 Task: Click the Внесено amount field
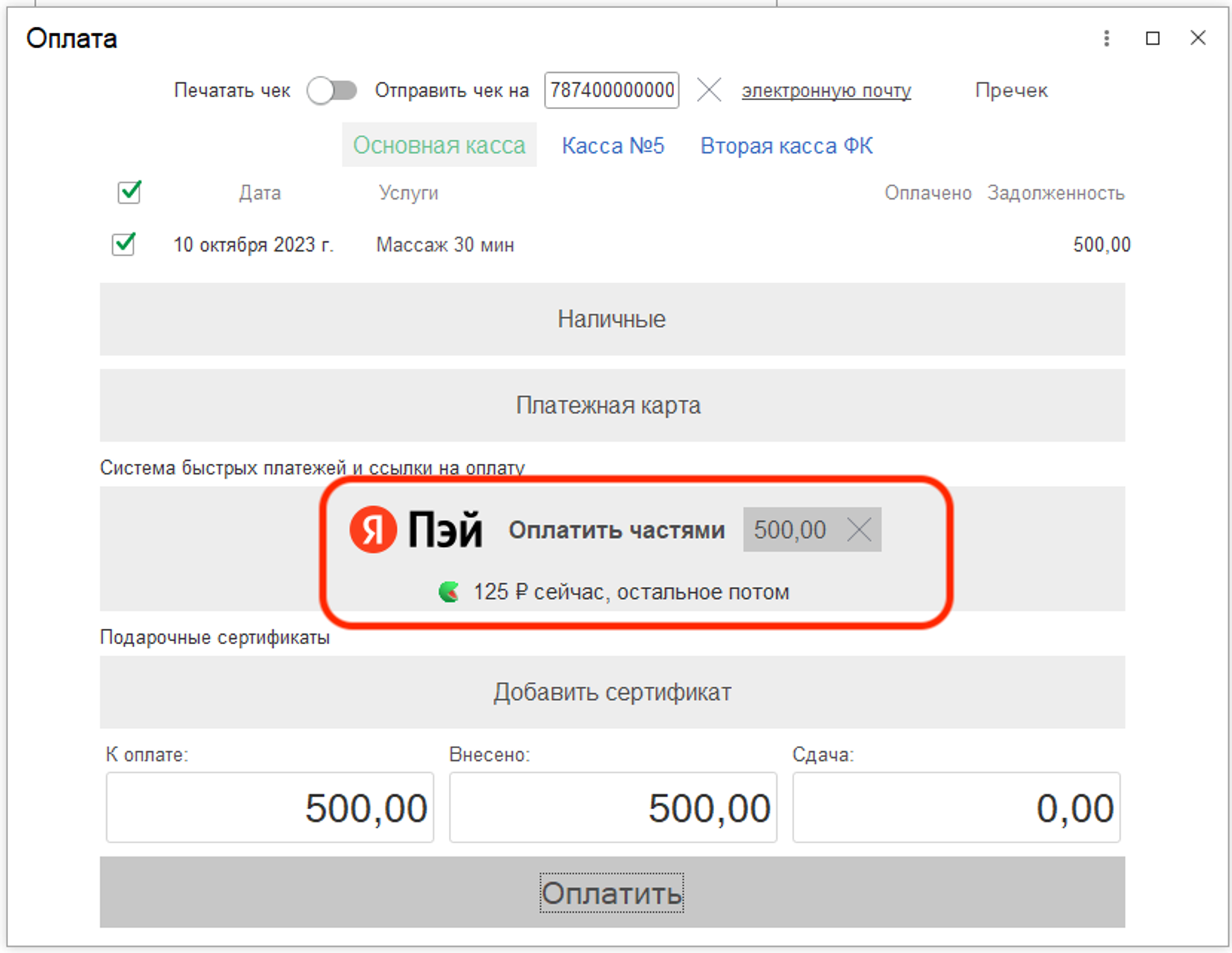coord(613,807)
